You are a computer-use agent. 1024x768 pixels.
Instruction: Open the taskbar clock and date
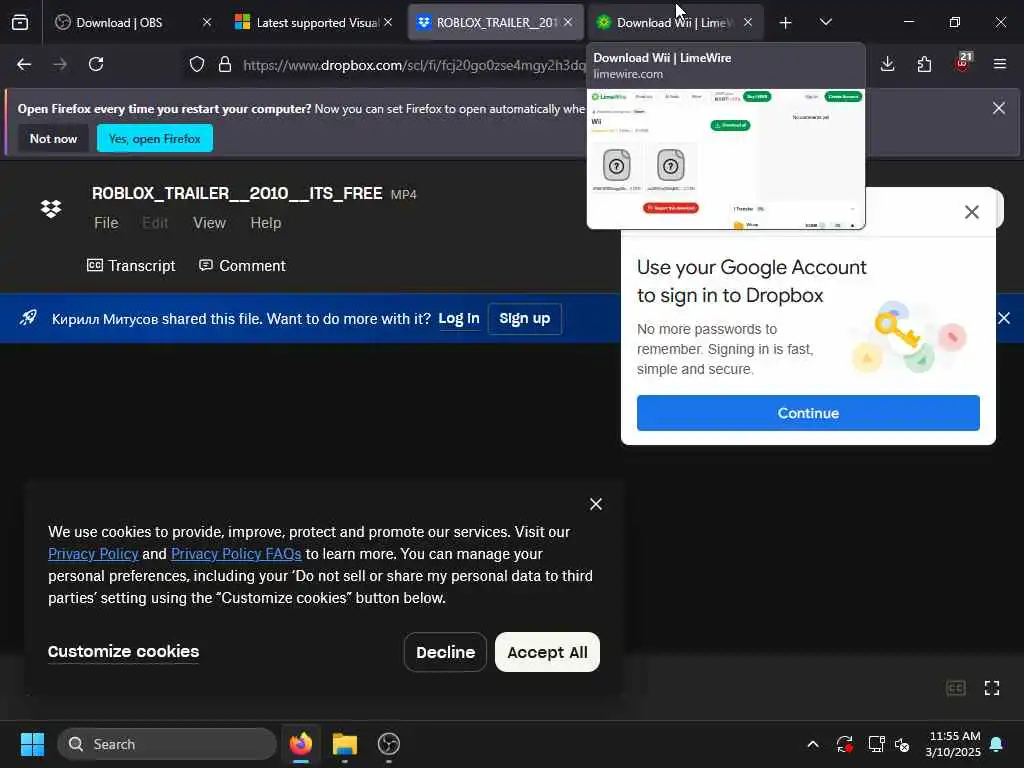pyautogui.click(x=953, y=744)
